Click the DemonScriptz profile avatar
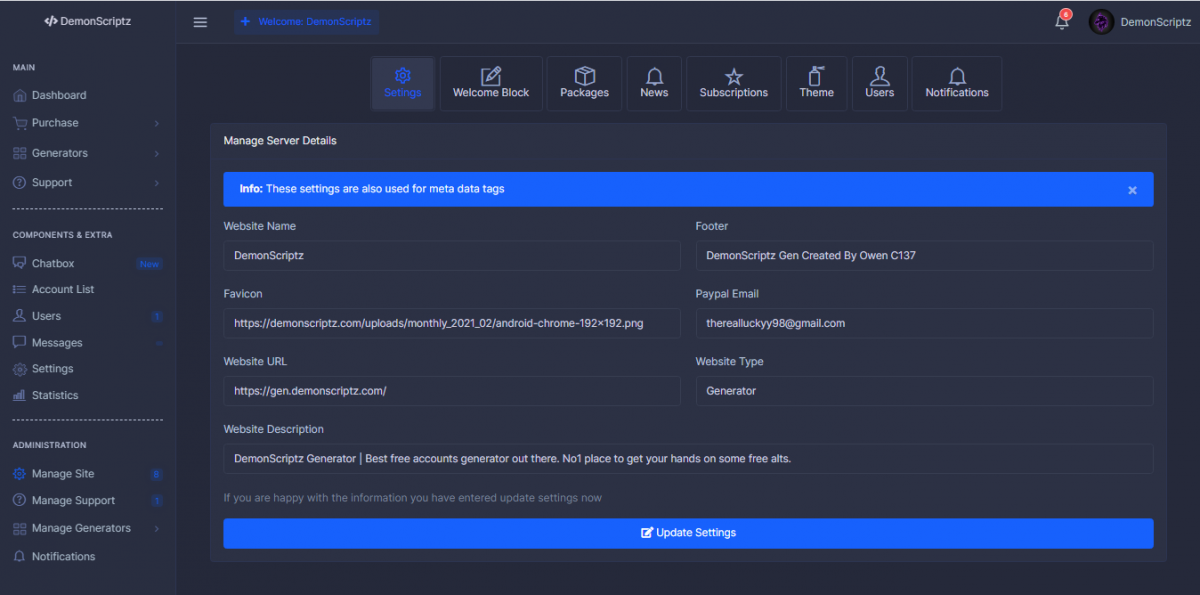Image resolution: width=1200 pixels, height=595 pixels. pyautogui.click(x=1101, y=22)
